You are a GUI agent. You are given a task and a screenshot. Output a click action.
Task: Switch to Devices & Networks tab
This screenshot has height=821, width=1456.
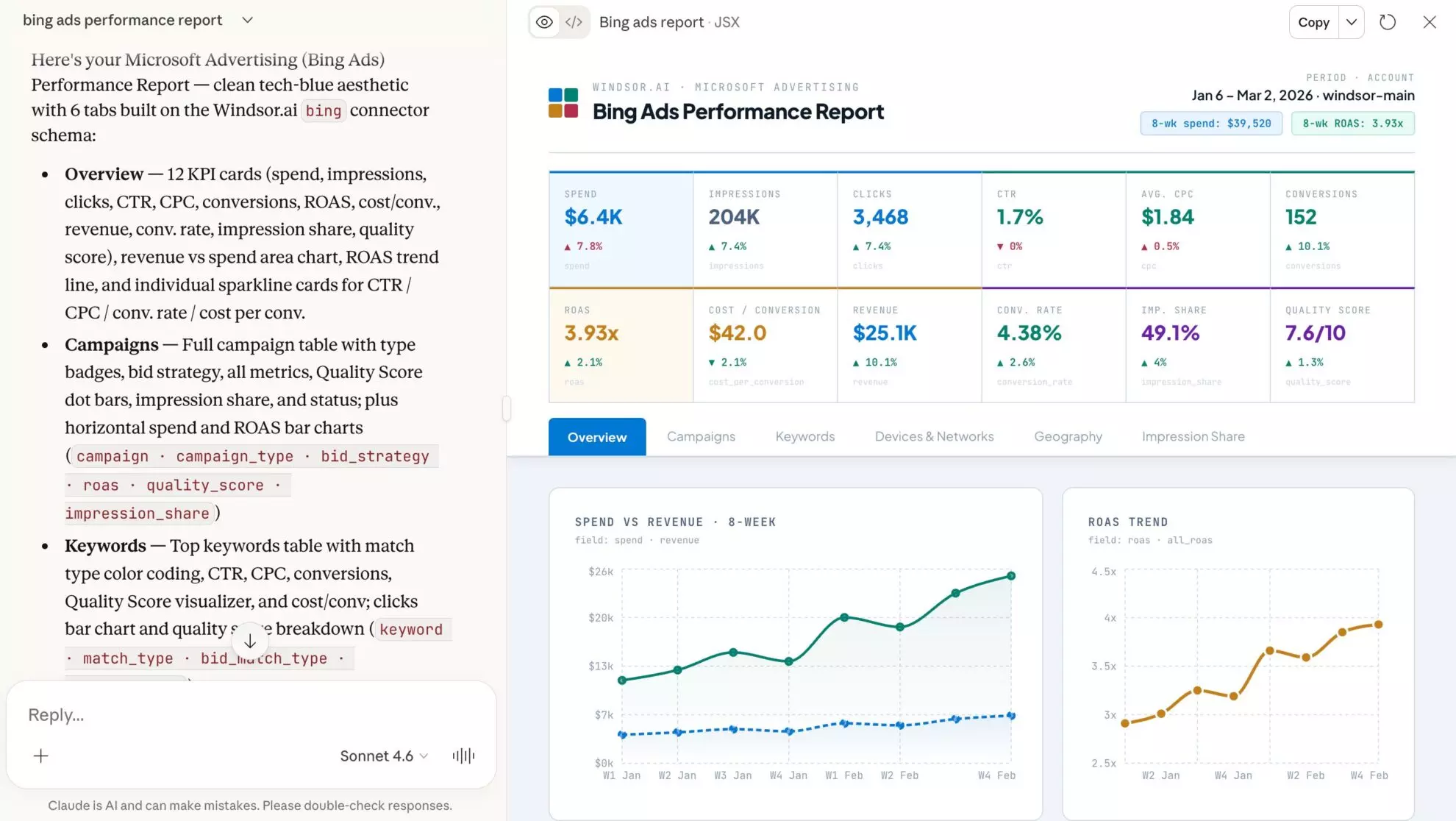click(934, 436)
